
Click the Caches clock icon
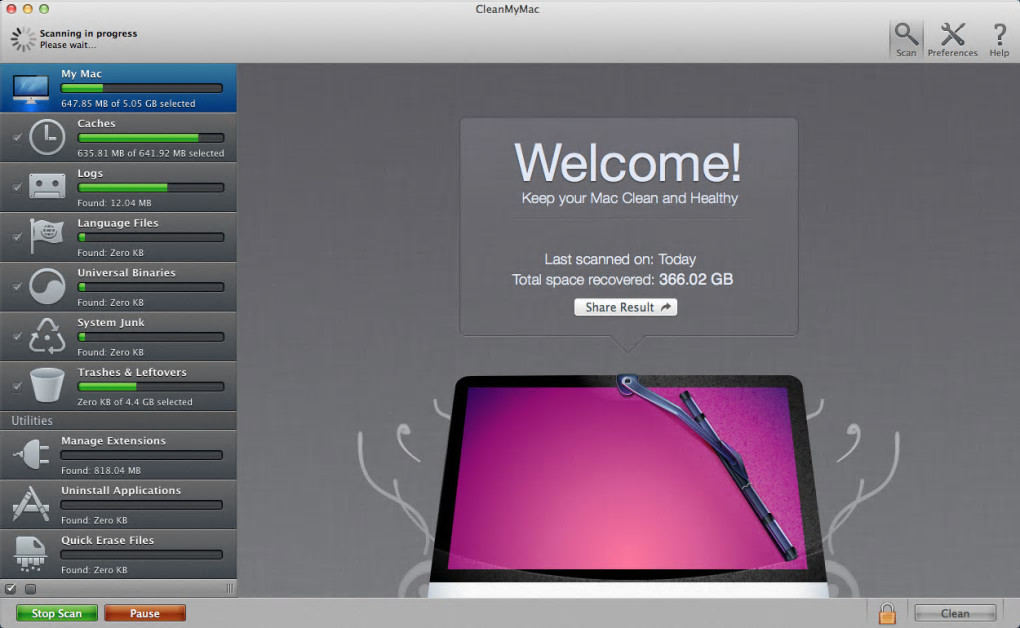tap(47, 137)
